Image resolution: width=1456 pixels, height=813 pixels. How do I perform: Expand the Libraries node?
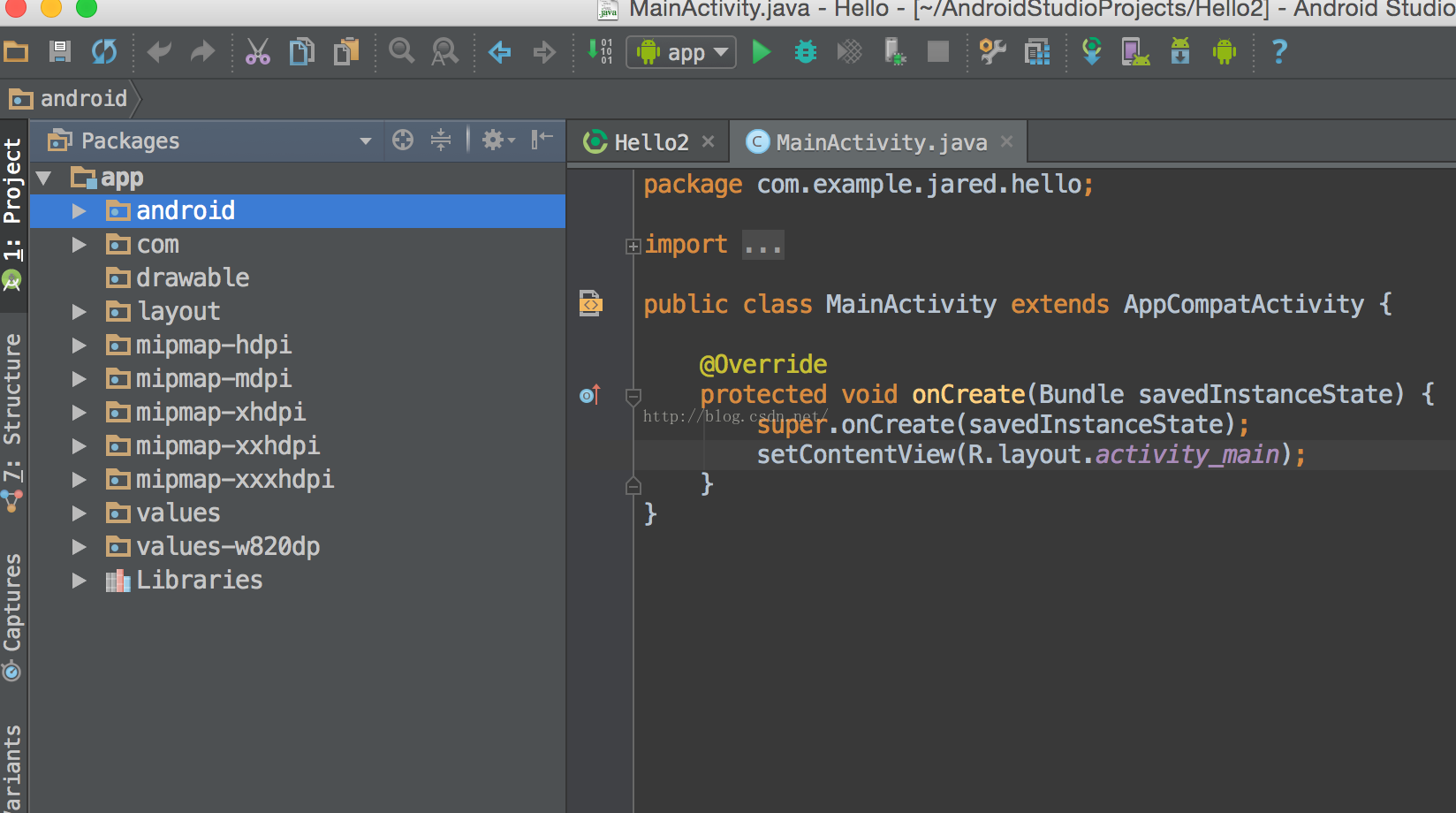pyautogui.click(x=80, y=581)
